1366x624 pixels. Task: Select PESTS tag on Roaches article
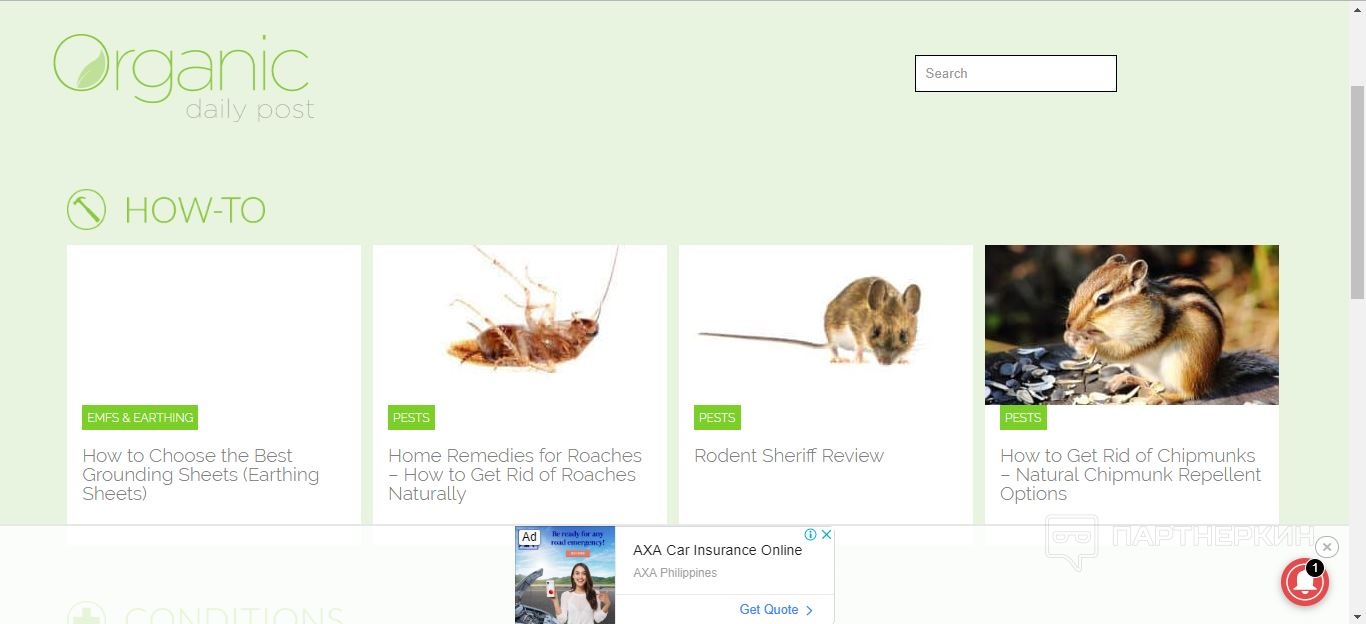411,417
